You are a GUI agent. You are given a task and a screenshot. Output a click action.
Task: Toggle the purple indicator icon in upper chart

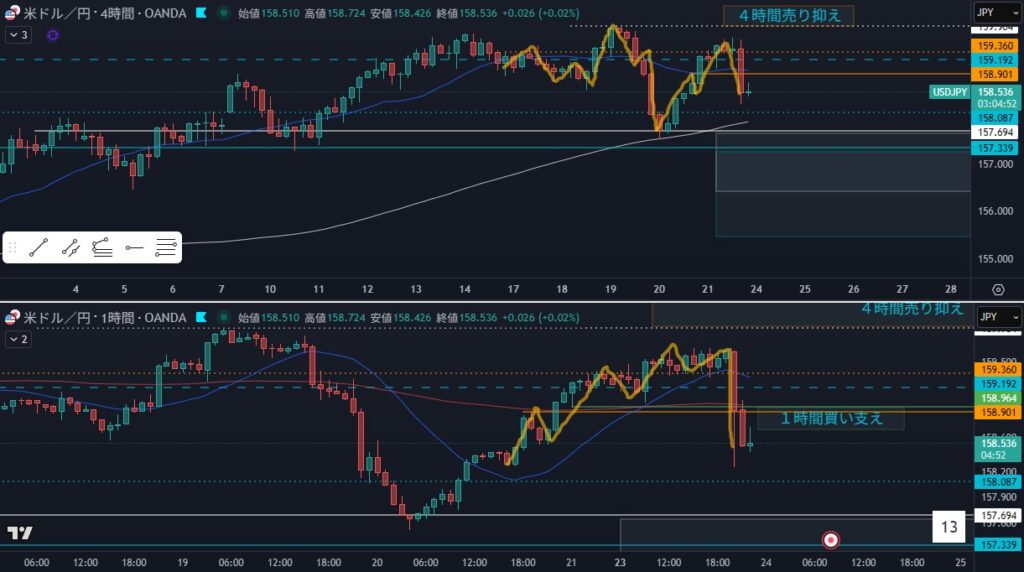pyautogui.click(x=52, y=35)
